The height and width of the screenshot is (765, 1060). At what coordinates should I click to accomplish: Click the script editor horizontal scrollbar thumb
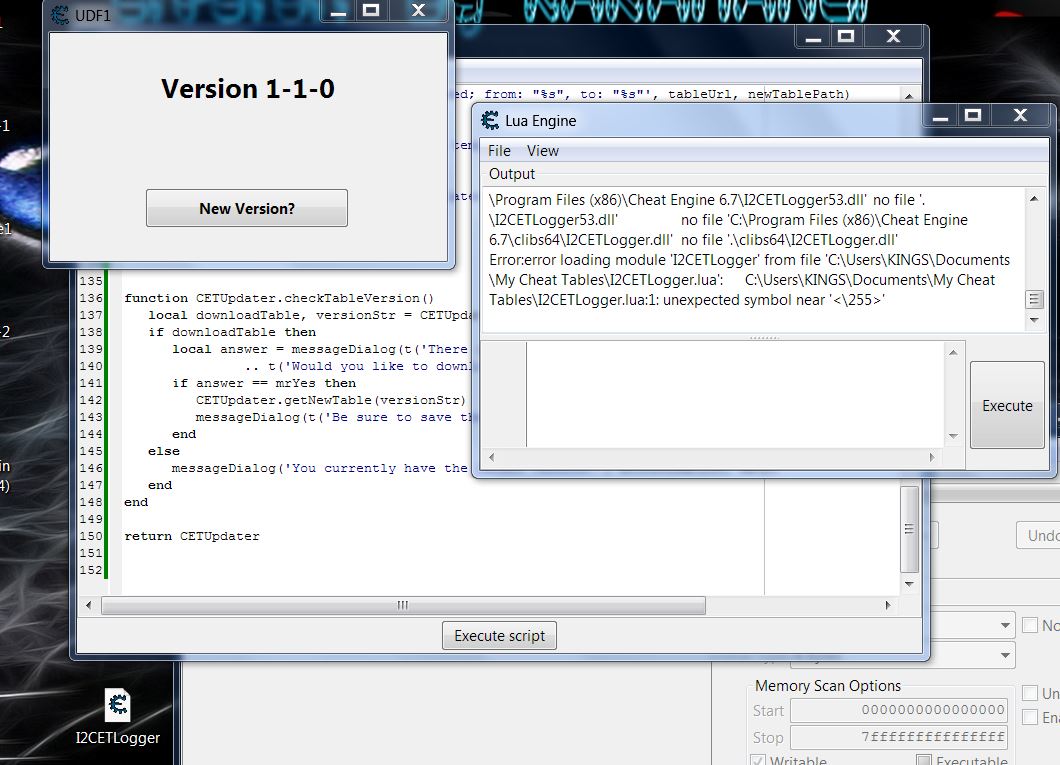point(403,605)
